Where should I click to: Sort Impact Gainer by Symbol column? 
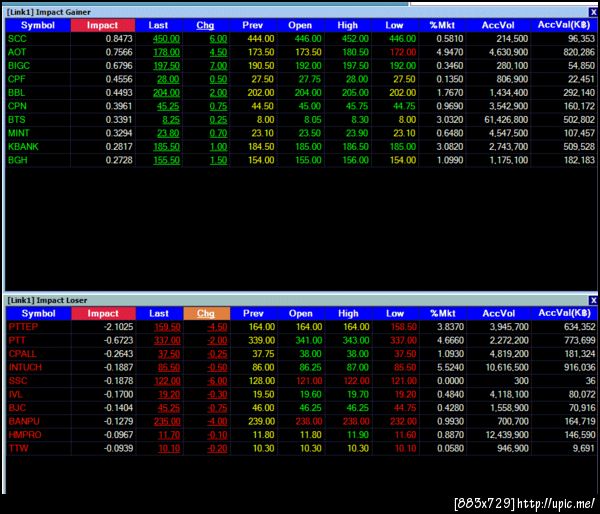coord(38,25)
